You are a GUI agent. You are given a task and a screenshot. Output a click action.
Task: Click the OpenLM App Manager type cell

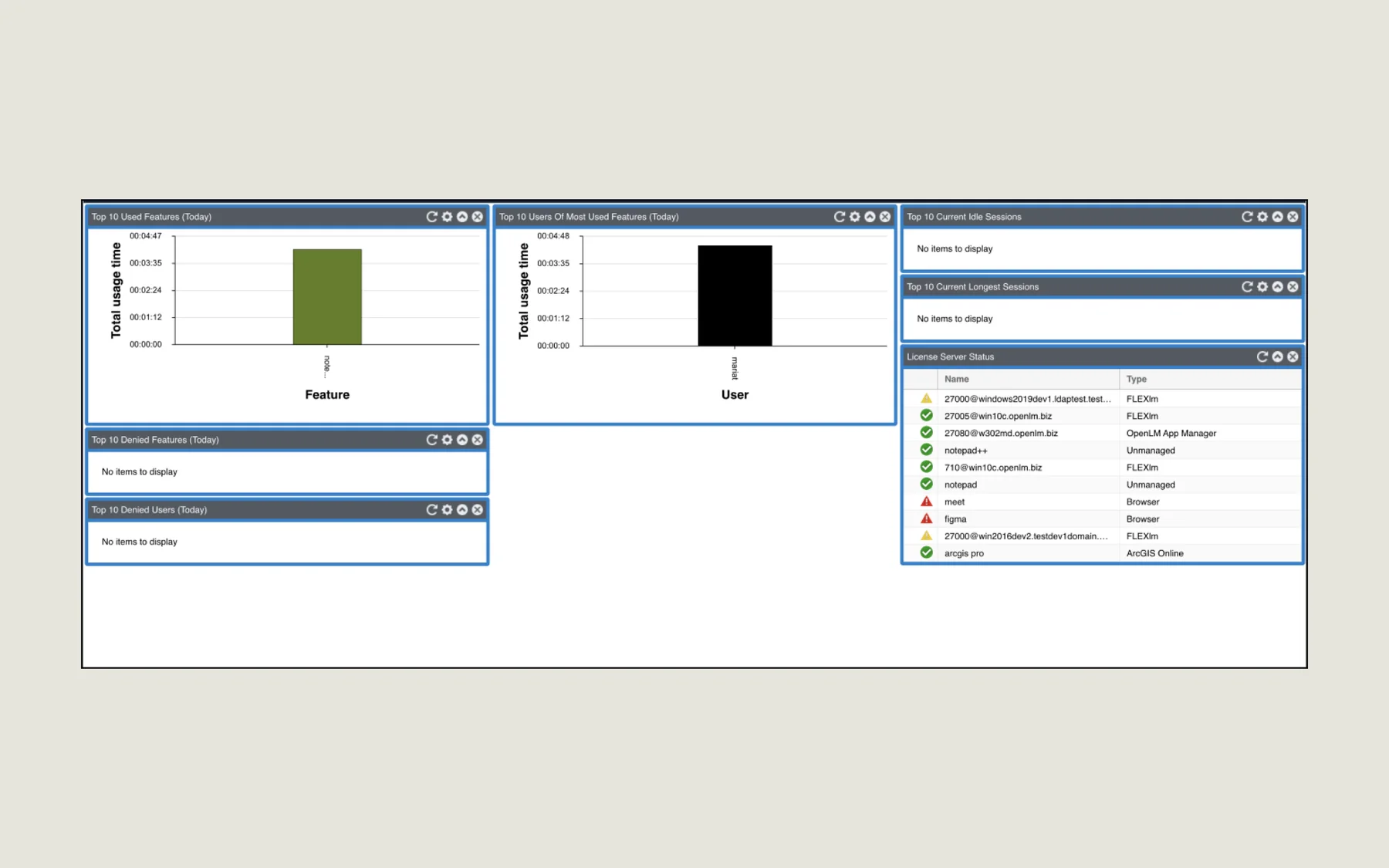1171,433
